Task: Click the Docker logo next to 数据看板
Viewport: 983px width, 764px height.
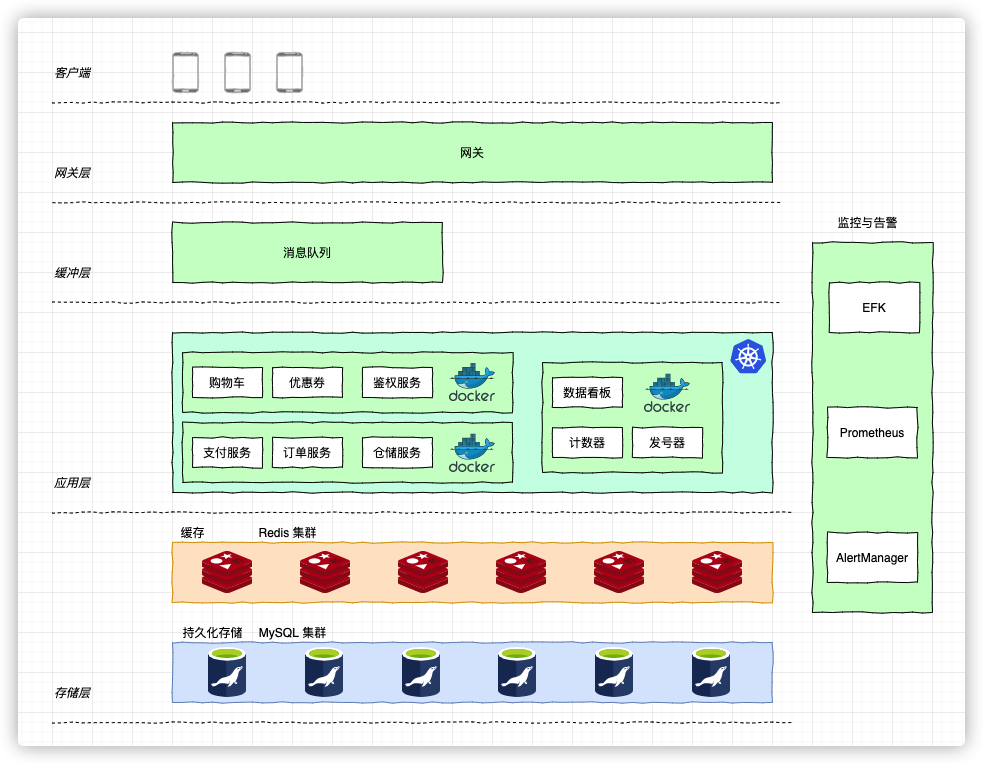Action: click(x=667, y=393)
